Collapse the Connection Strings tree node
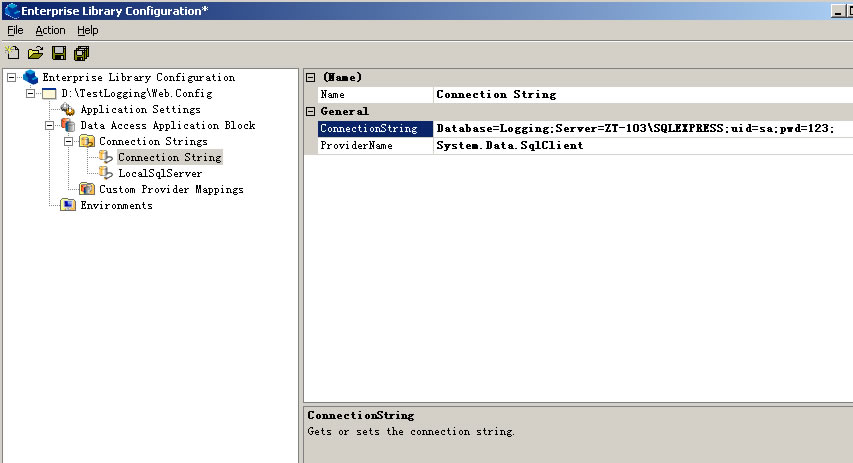Image resolution: width=853 pixels, height=463 pixels. [69, 141]
